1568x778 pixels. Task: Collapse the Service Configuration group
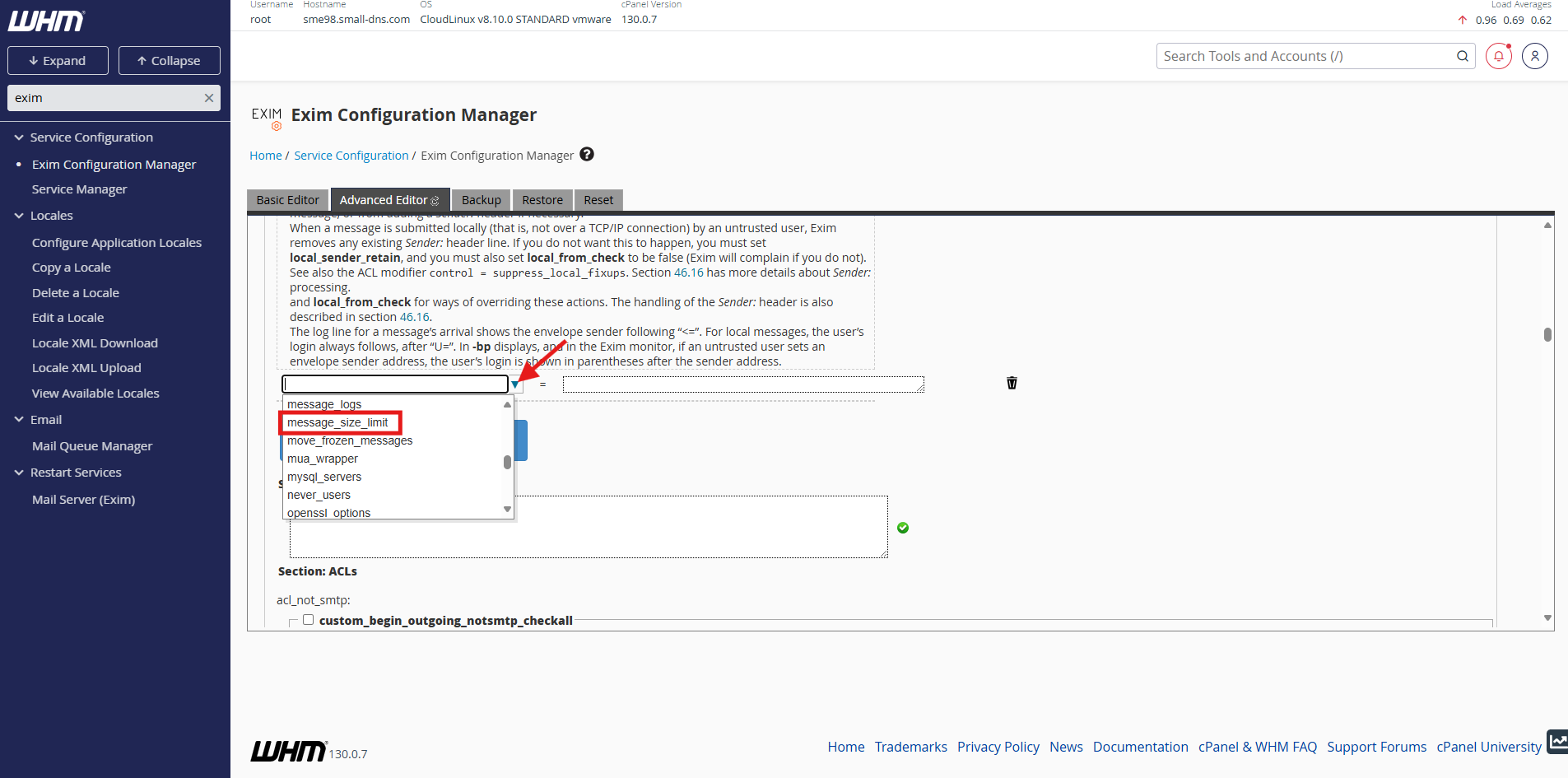(x=19, y=137)
